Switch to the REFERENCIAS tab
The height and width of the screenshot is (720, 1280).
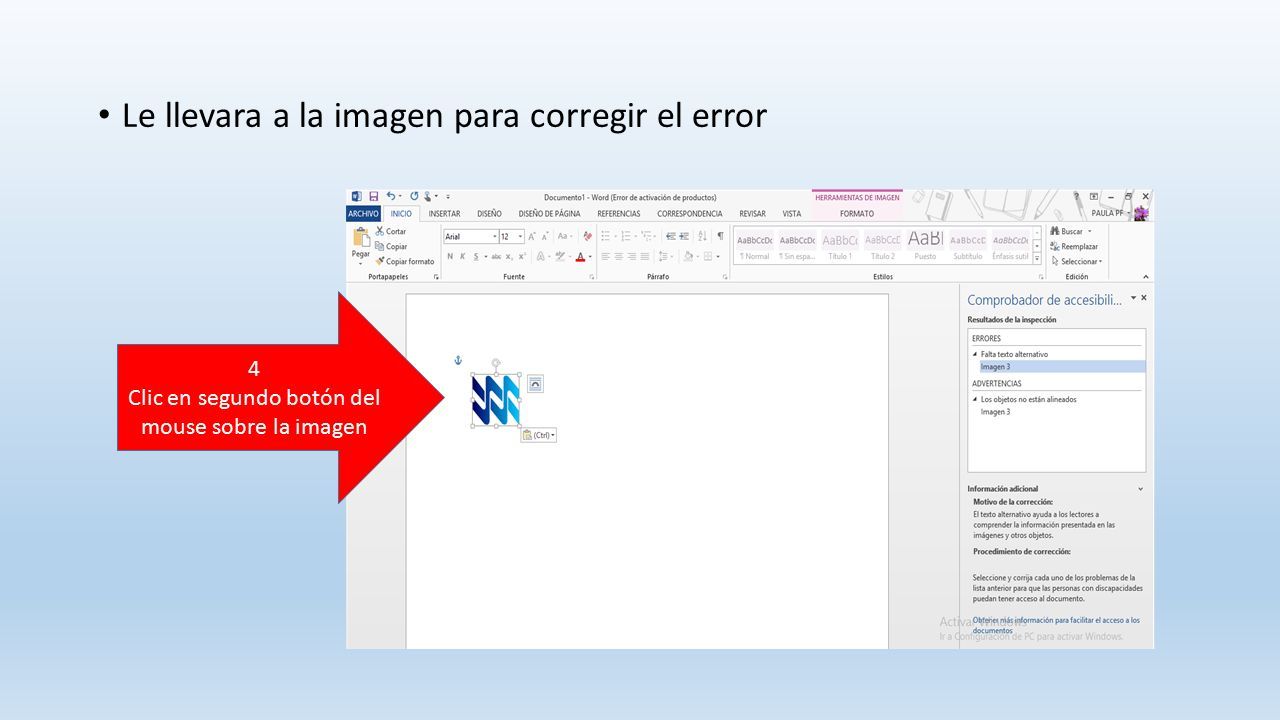point(619,214)
